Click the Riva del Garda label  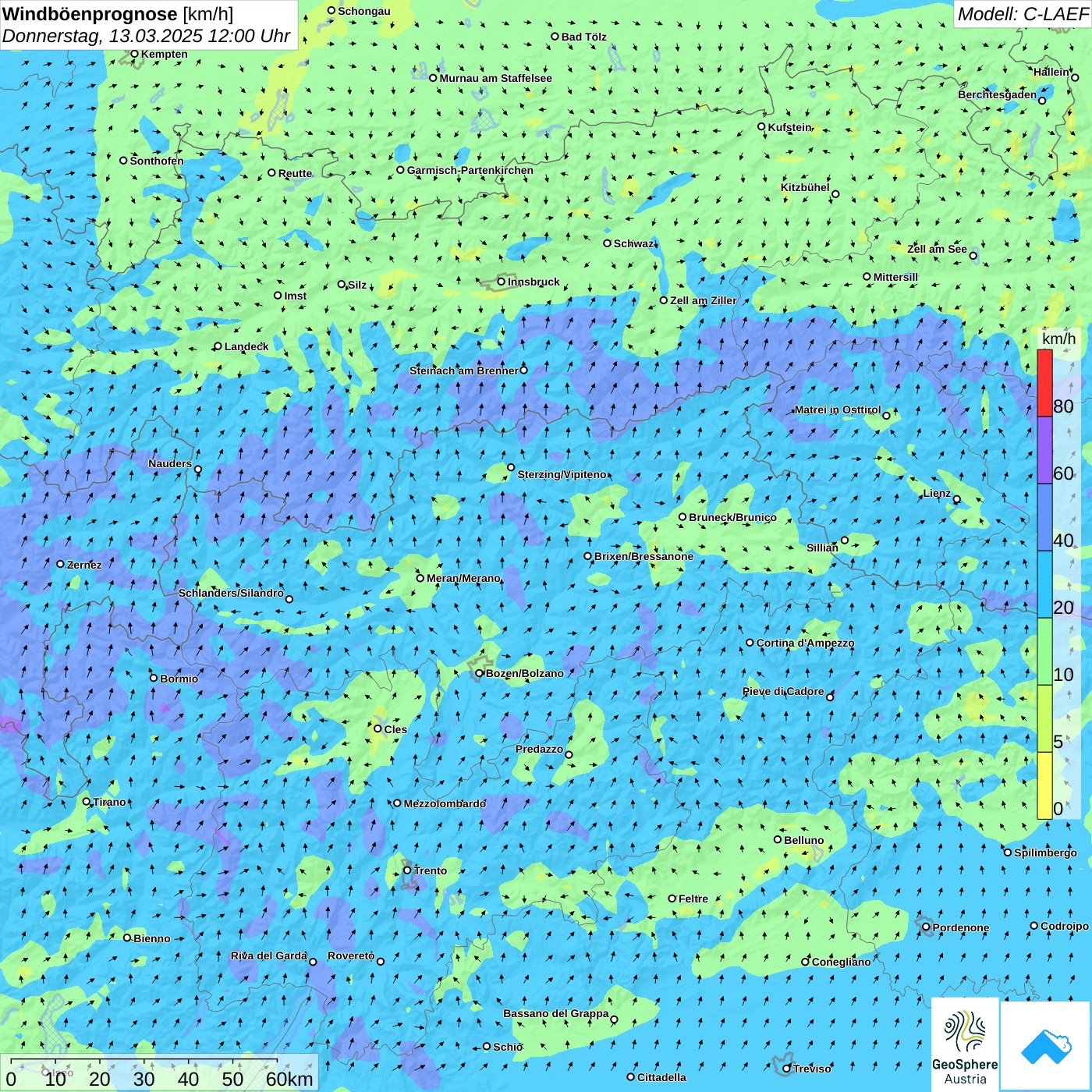[x=269, y=955]
